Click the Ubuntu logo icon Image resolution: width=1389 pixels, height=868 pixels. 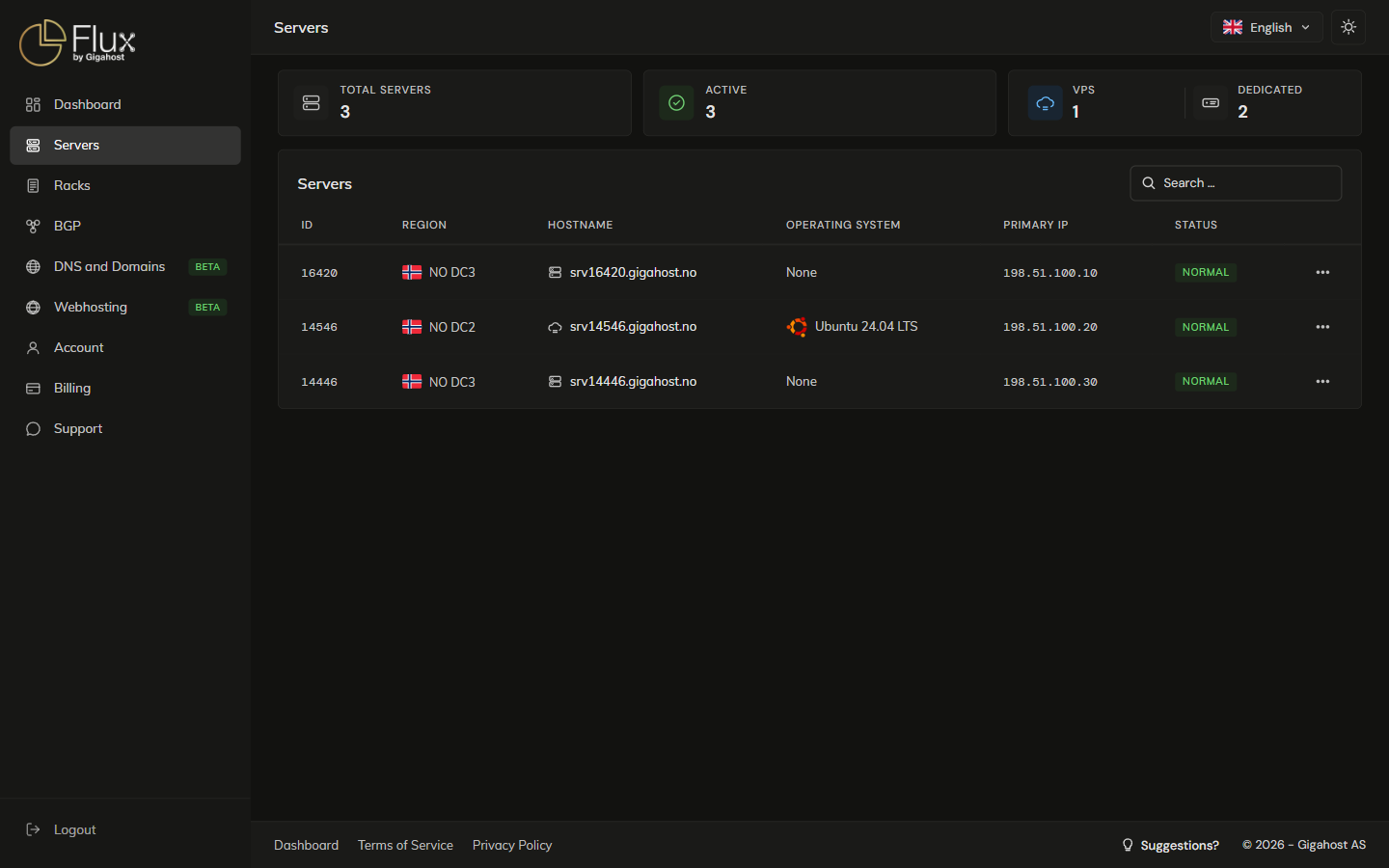tap(797, 327)
